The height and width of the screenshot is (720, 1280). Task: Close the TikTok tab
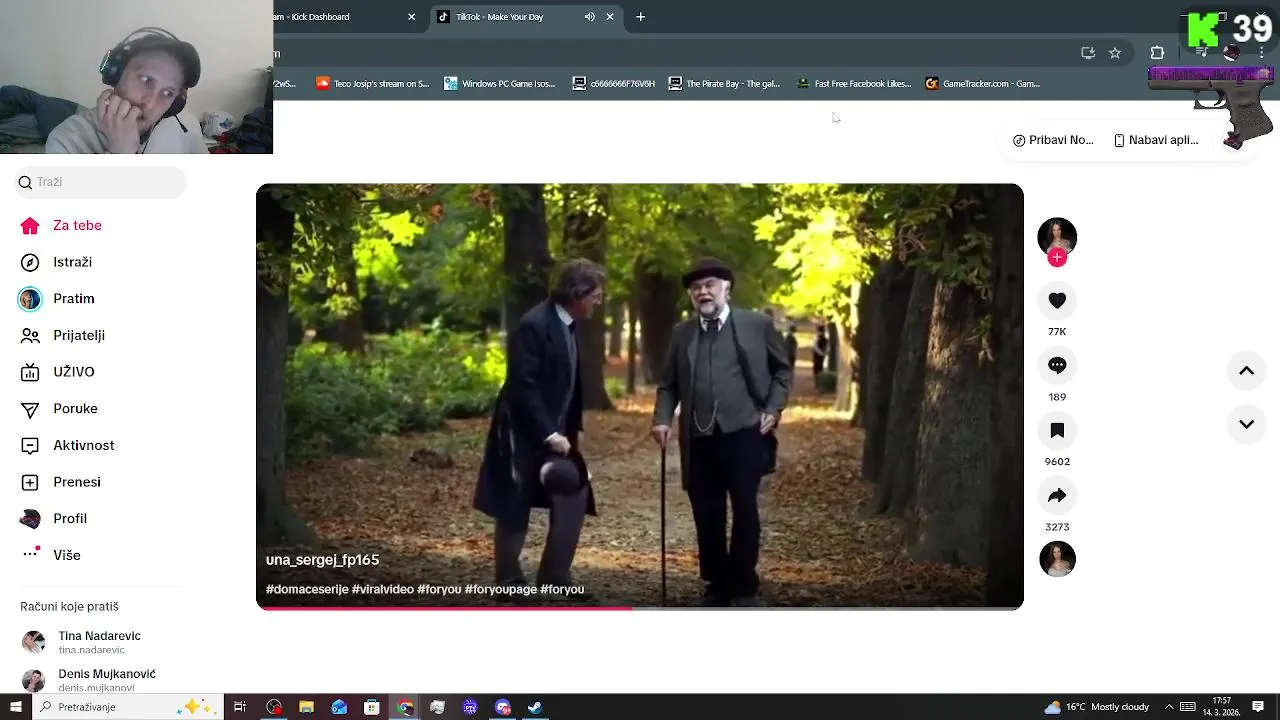(610, 17)
